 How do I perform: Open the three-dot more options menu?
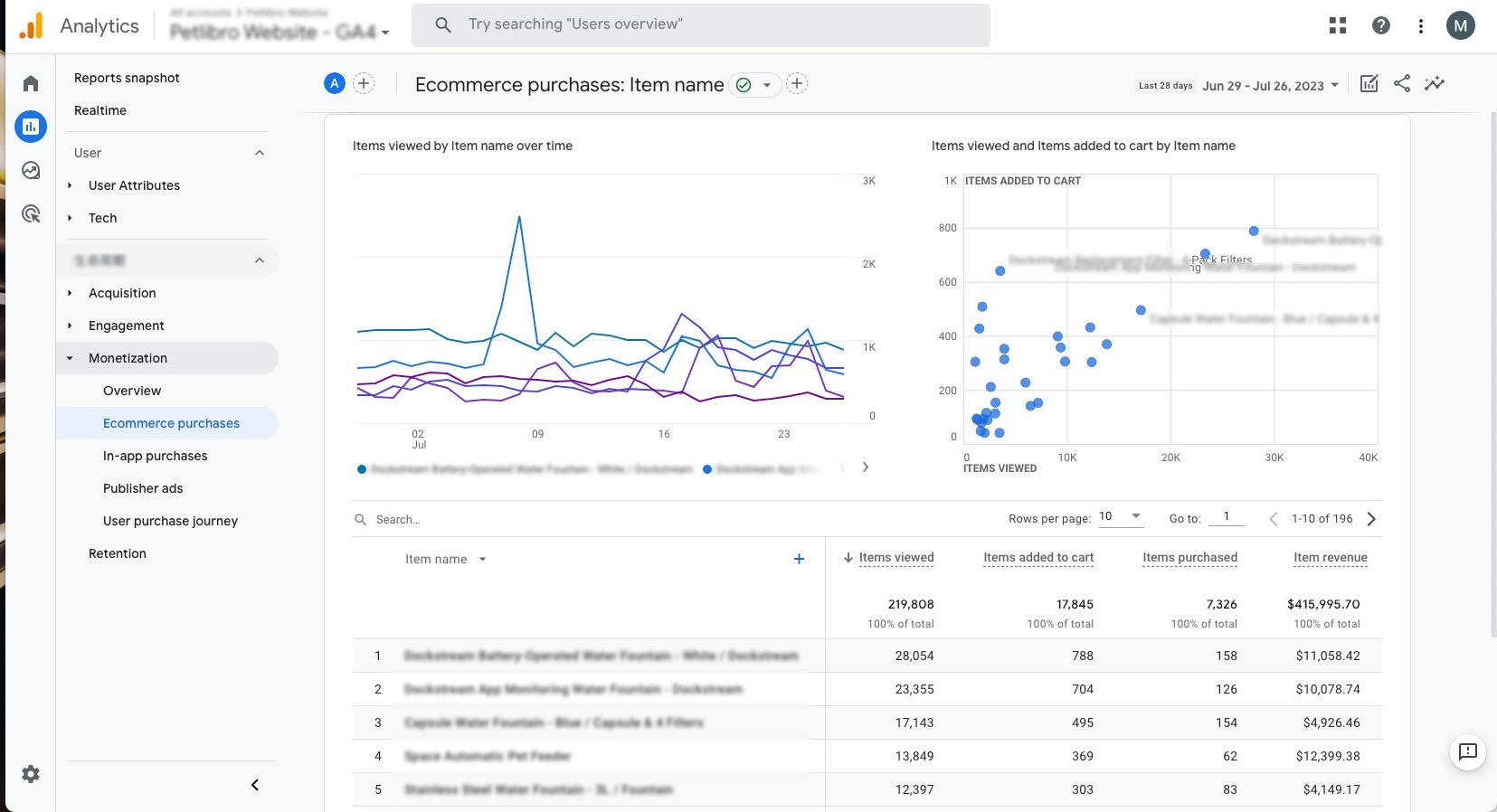point(1421,25)
